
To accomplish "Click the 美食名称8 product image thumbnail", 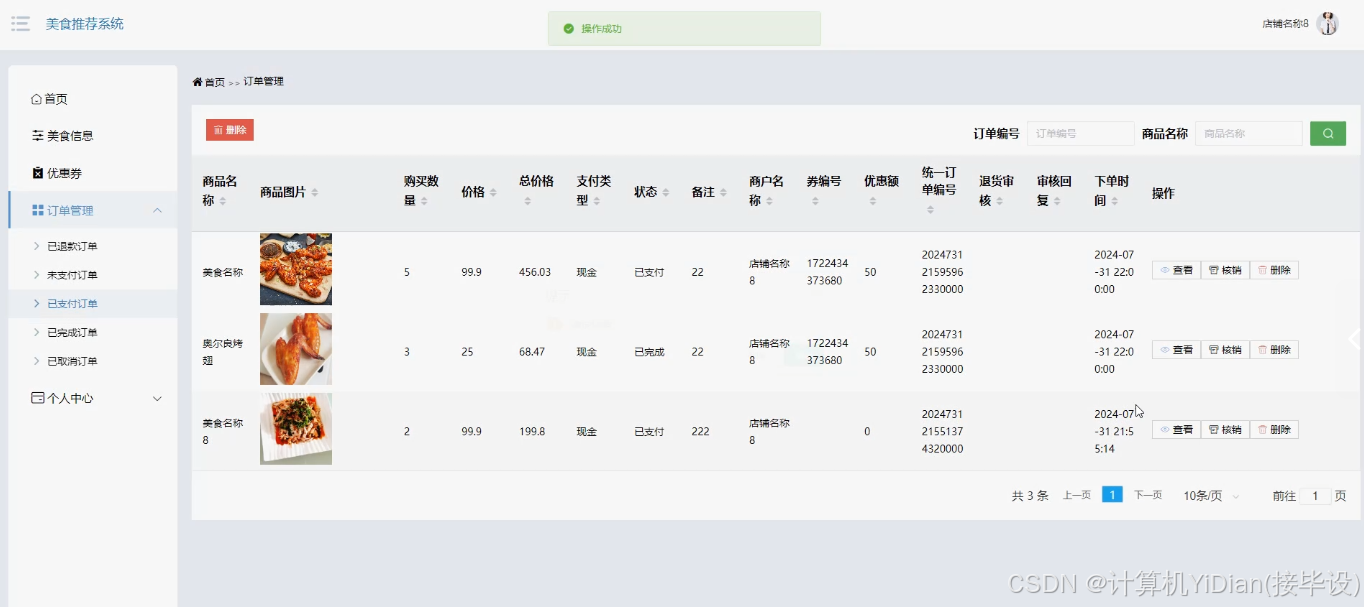I will pyautogui.click(x=296, y=429).
